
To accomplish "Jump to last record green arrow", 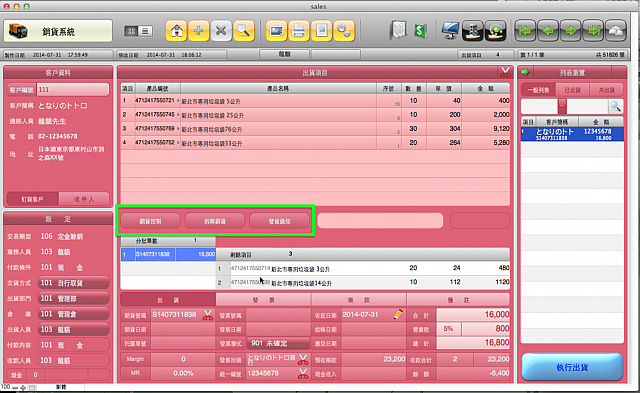I will coord(593,31).
